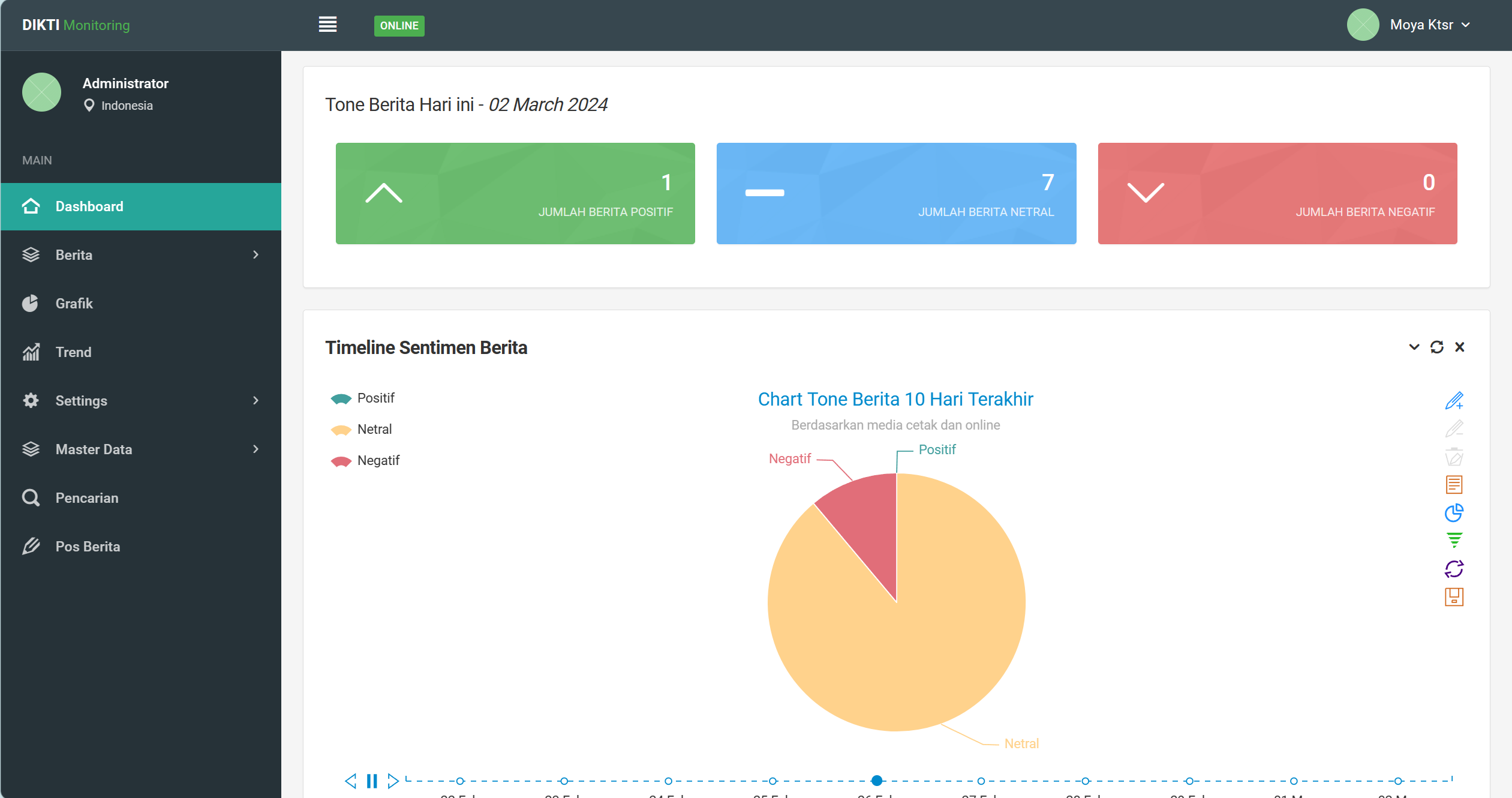The width and height of the screenshot is (1512, 798).
Task: Click the Grafik pie chart icon
Action: click(31, 304)
